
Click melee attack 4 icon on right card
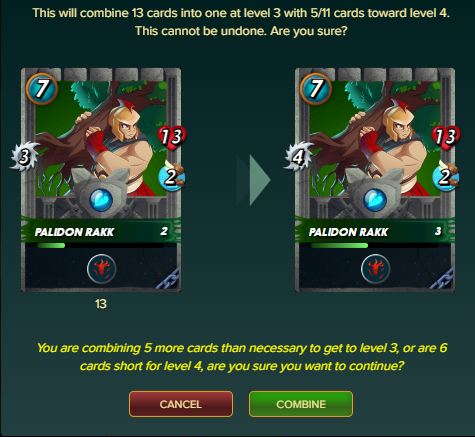coord(298,156)
